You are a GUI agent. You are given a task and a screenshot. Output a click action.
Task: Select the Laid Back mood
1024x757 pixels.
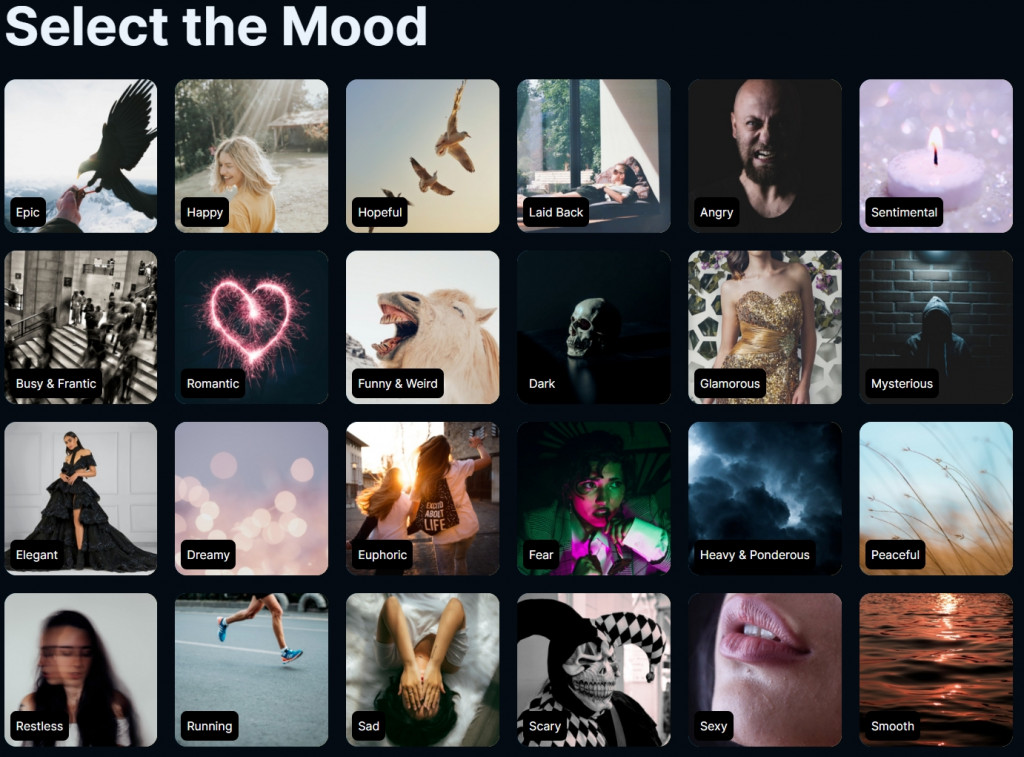(594, 156)
